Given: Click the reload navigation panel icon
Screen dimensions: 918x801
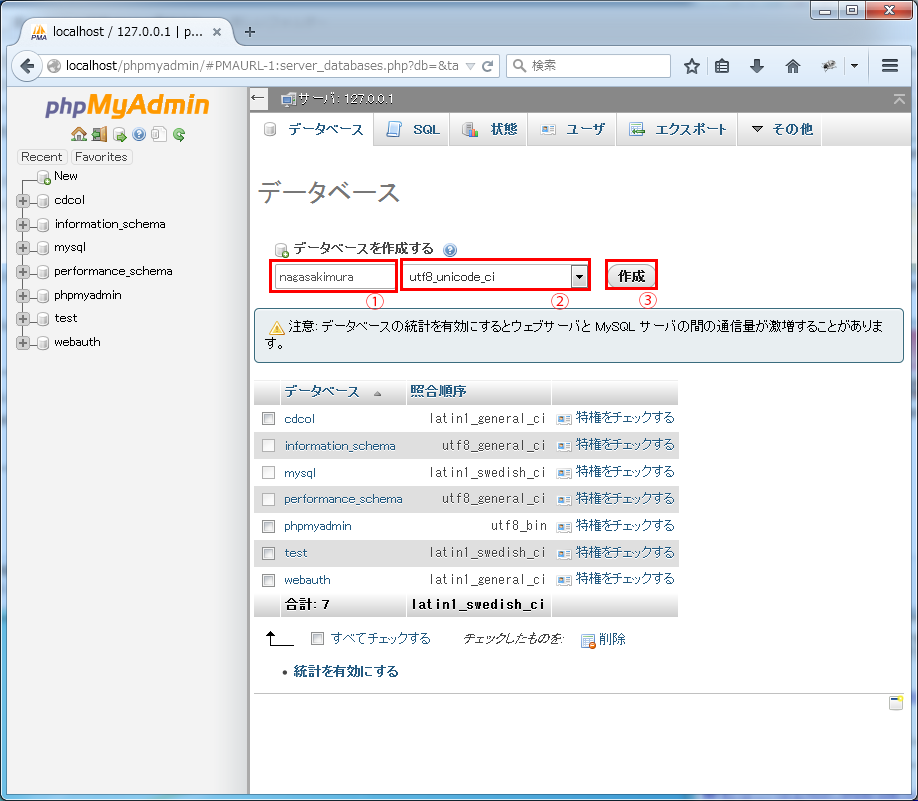Looking at the screenshot, I should point(179,134).
